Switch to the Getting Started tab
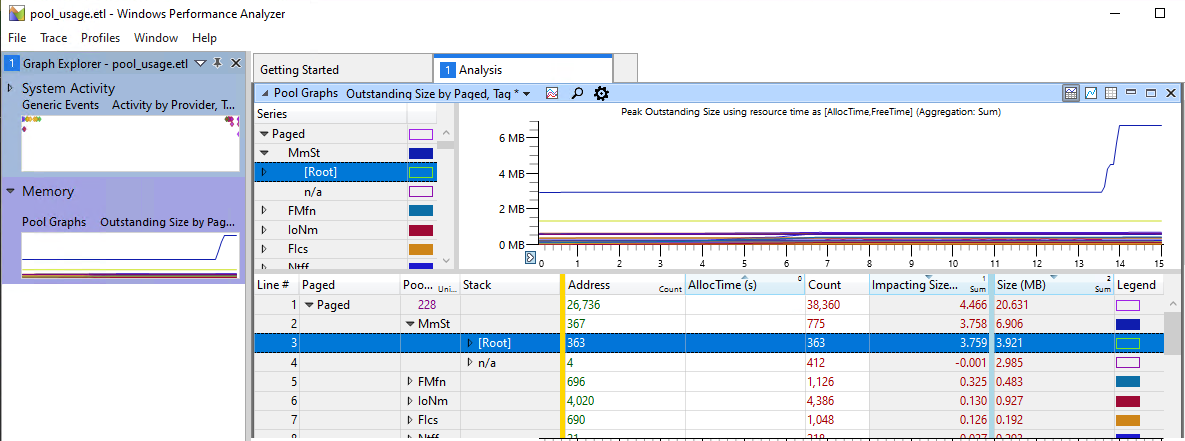This screenshot has width=1185, height=441. pos(343,69)
